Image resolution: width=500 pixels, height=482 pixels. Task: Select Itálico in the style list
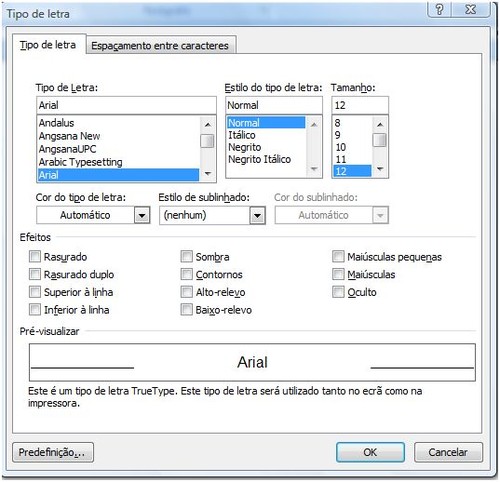[266, 135]
